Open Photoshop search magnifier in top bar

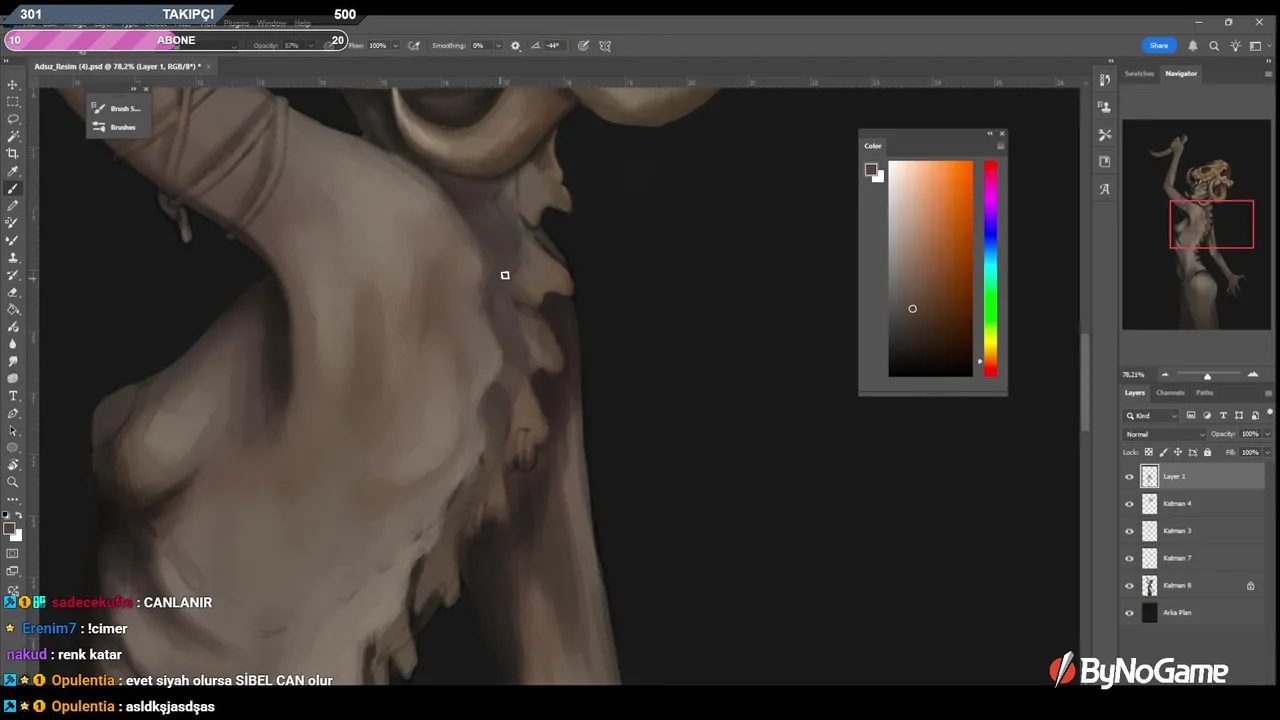[x=1214, y=45]
